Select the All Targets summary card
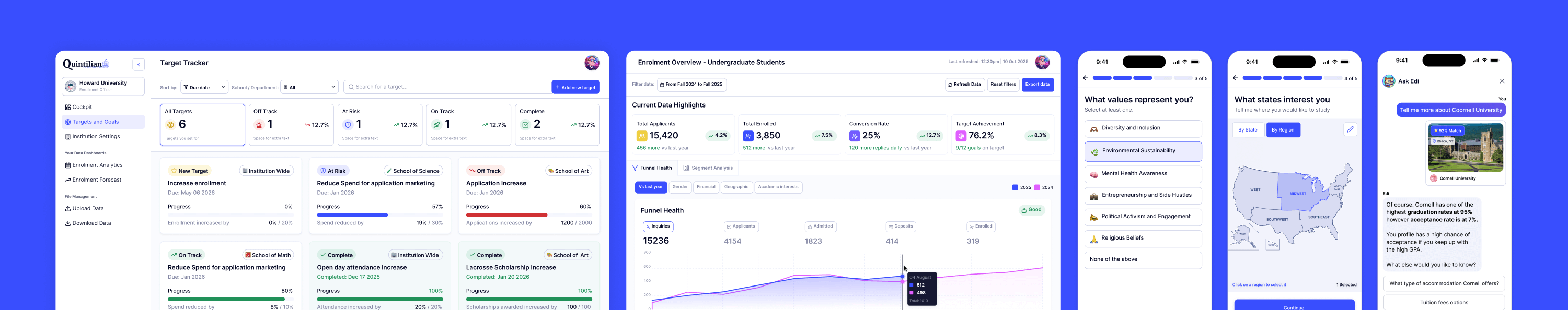 [203, 125]
